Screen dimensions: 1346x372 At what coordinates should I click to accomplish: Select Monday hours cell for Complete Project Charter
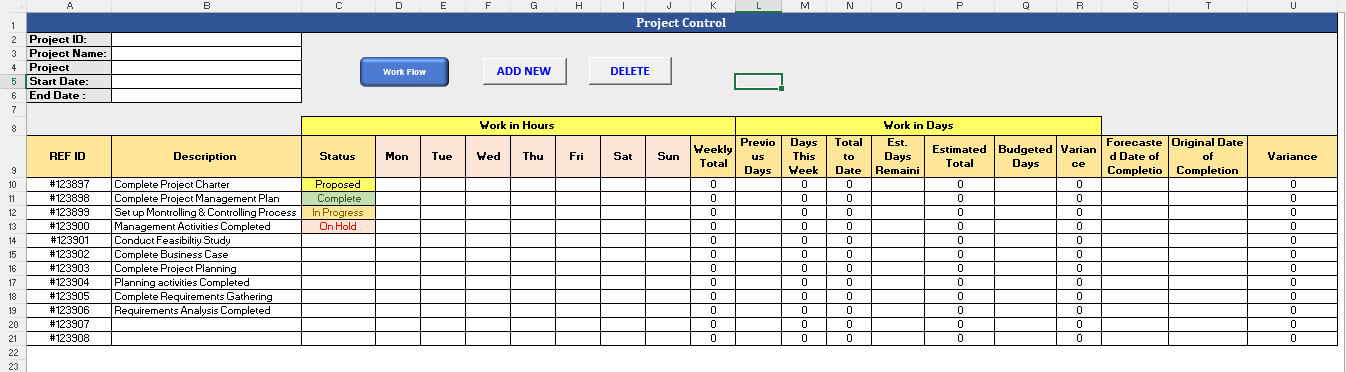click(x=398, y=184)
